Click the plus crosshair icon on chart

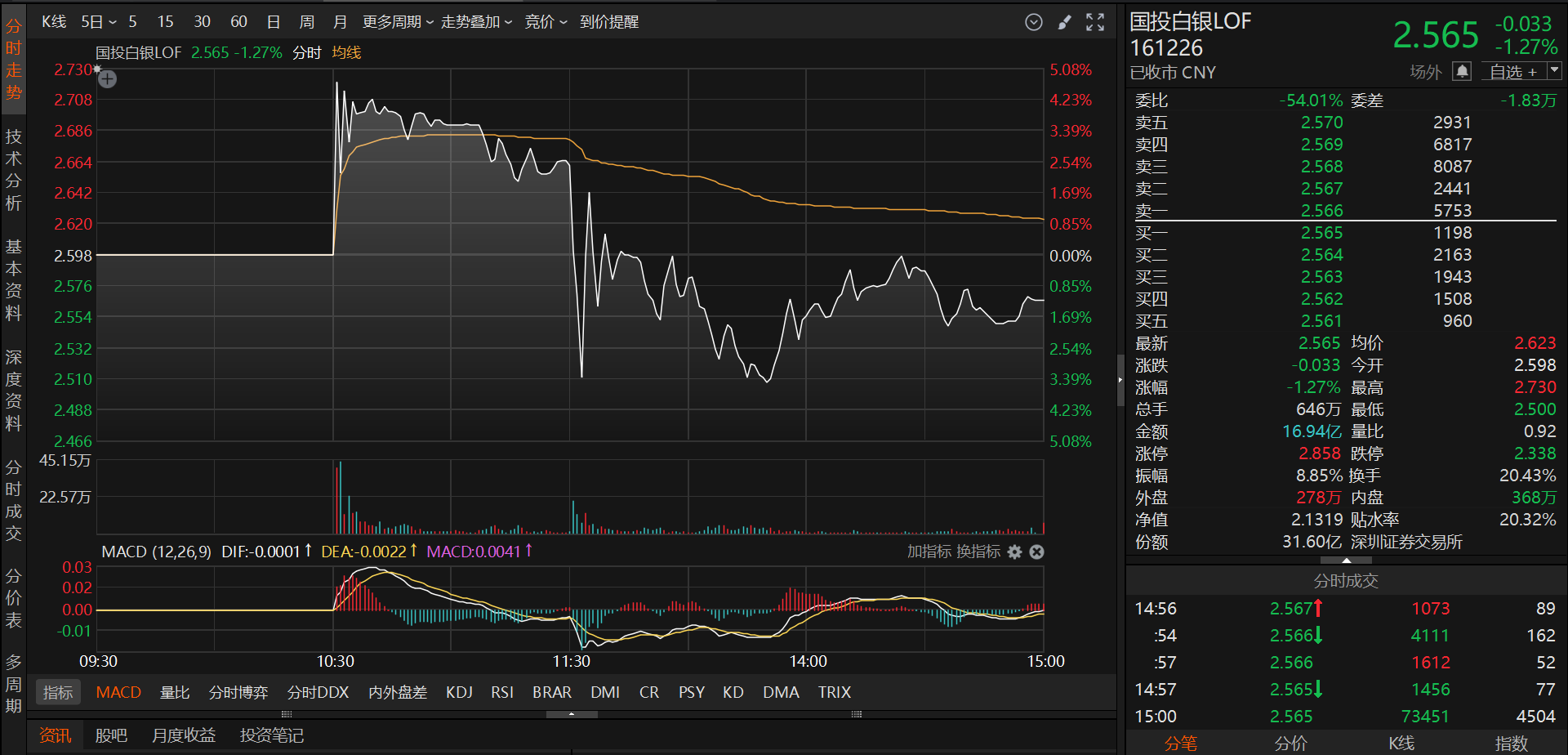pyautogui.click(x=107, y=79)
